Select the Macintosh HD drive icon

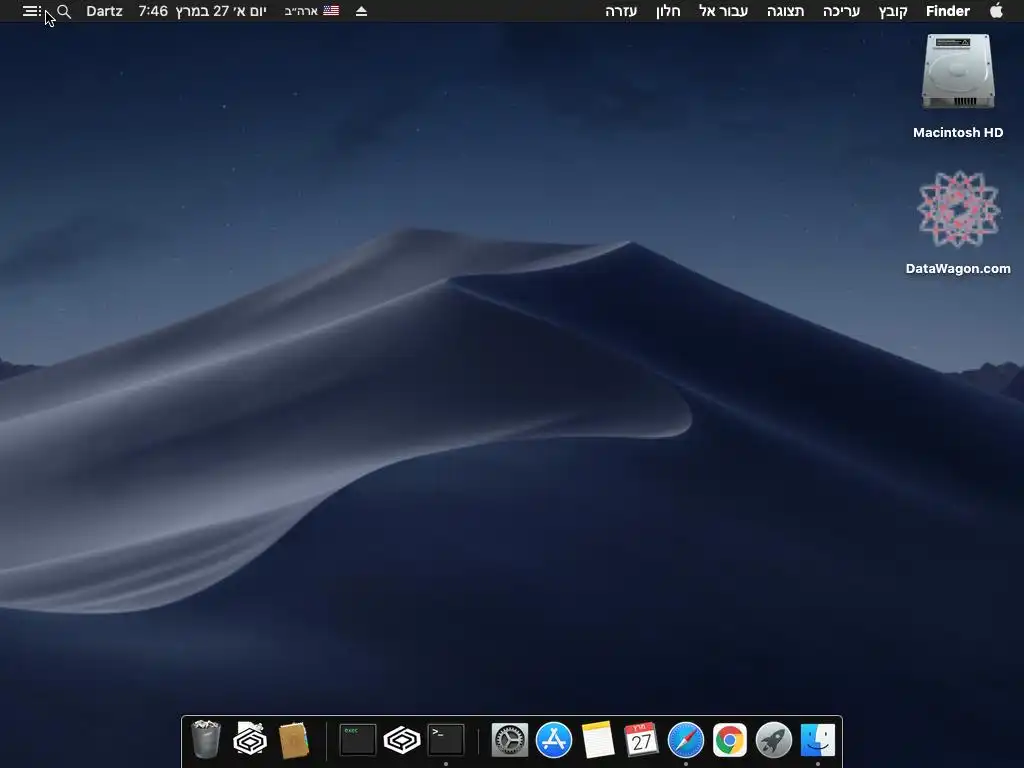958,72
